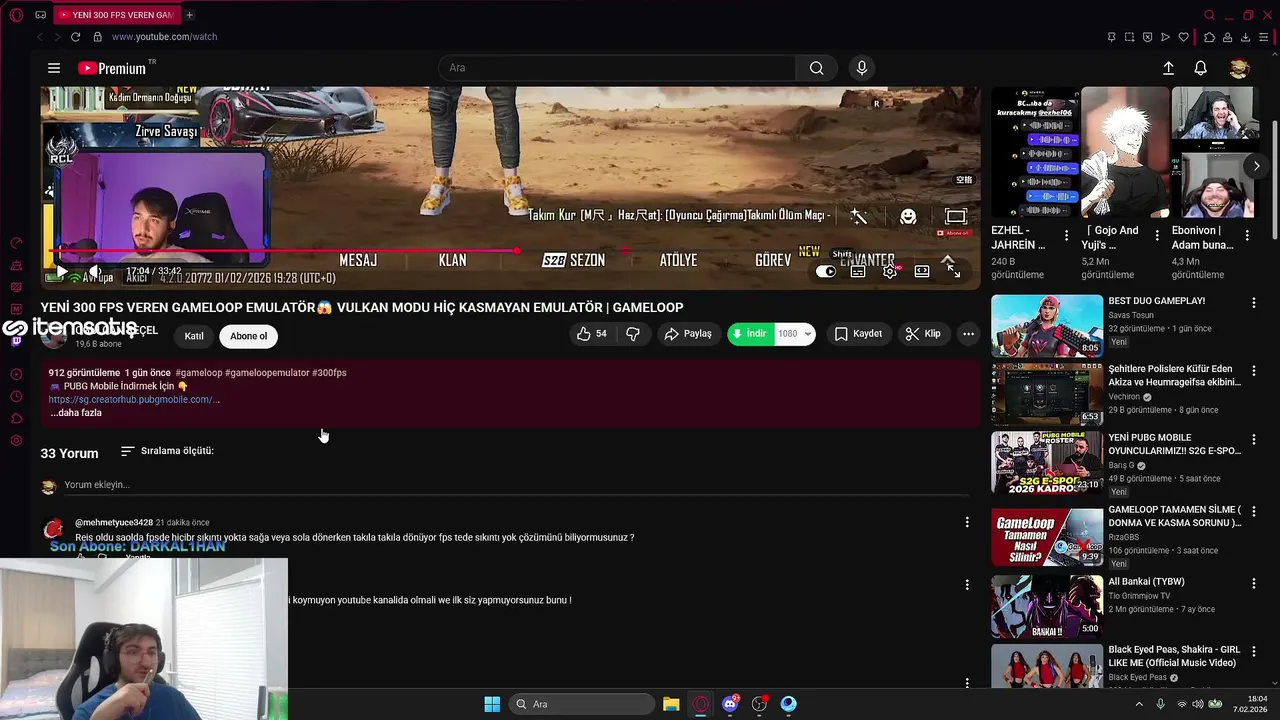Play the video with play button

tap(62, 271)
